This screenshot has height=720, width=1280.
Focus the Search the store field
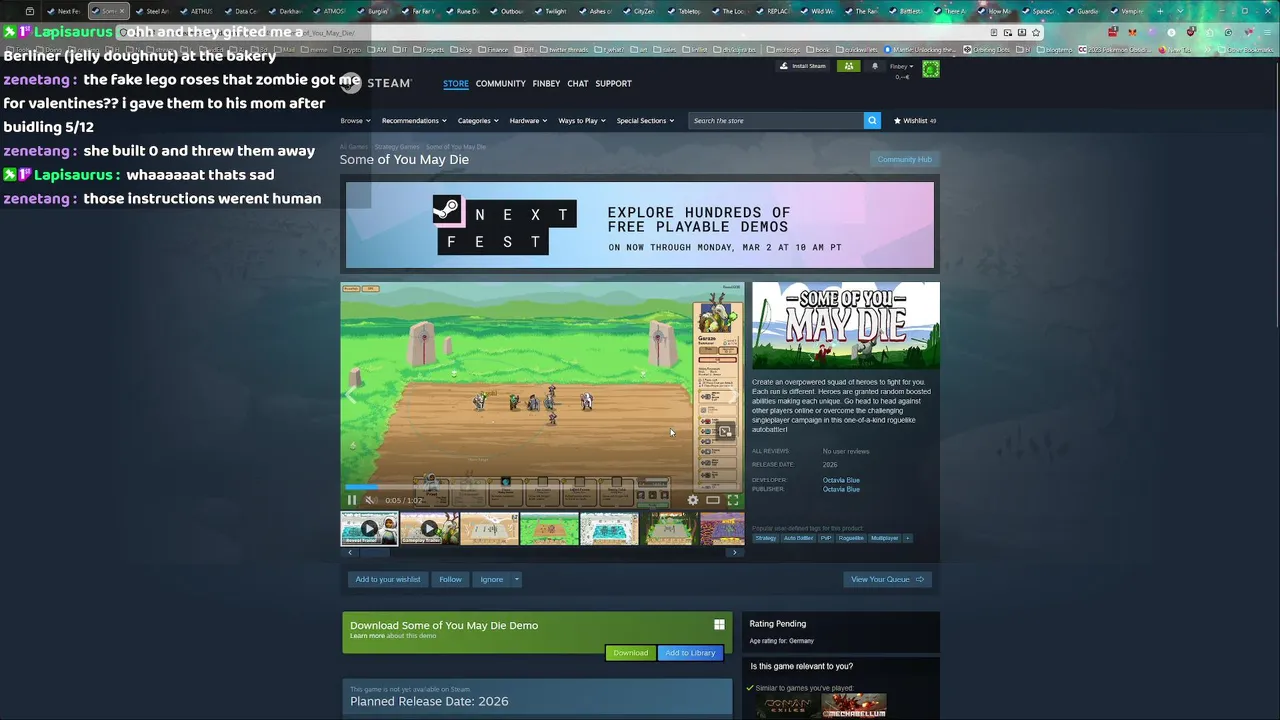click(x=776, y=120)
